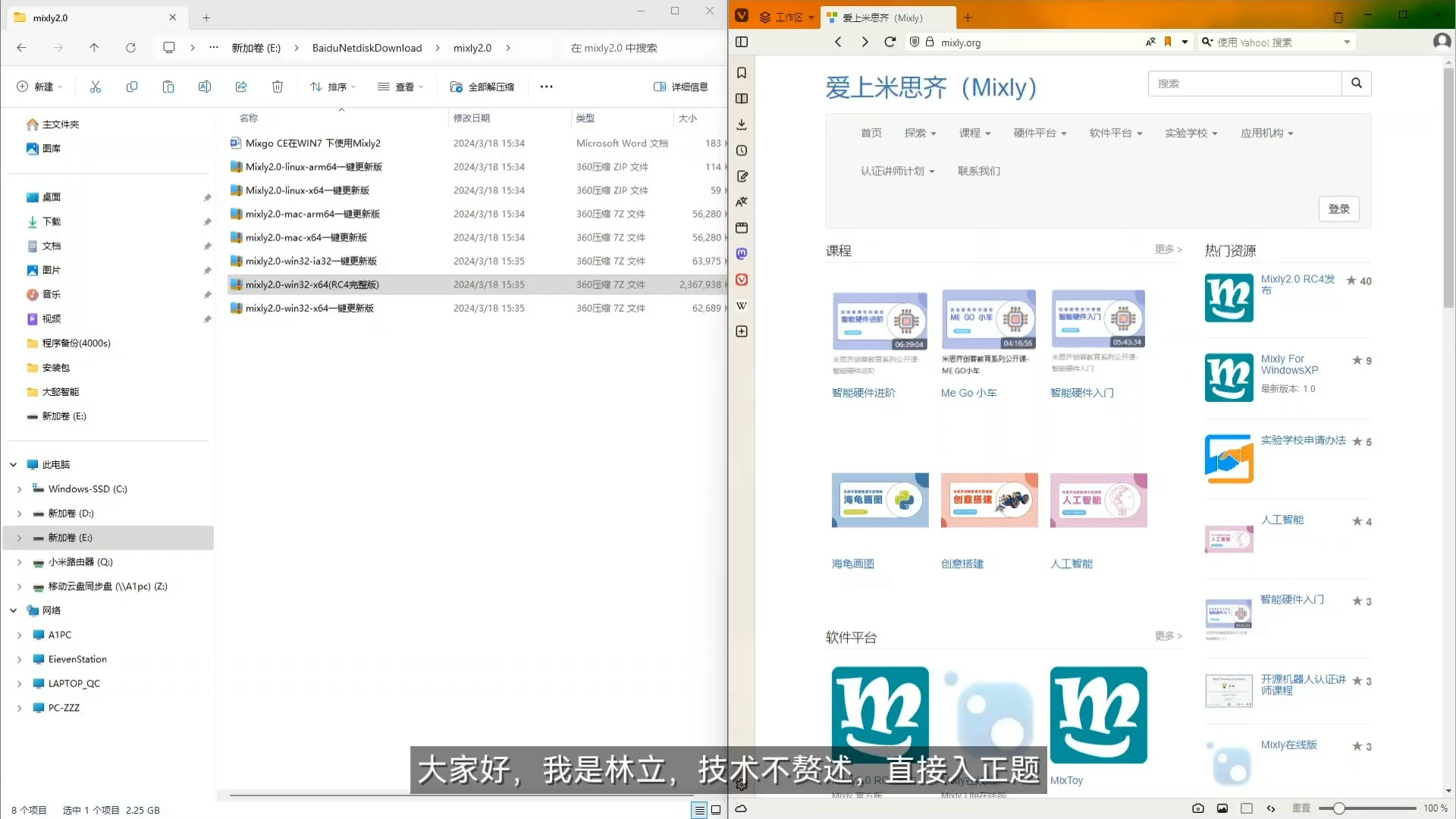
Task: Toggle the 详细信息 details pane
Action: pyautogui.click(x=680, y=87)
